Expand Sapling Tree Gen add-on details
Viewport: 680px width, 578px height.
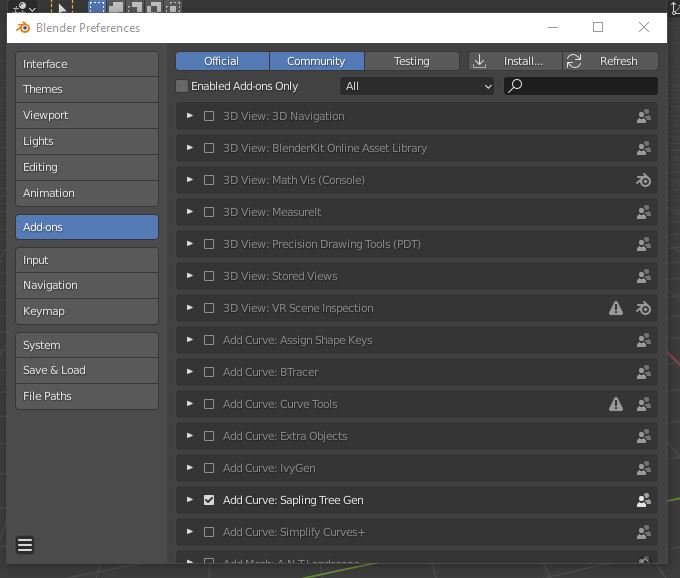190,500
